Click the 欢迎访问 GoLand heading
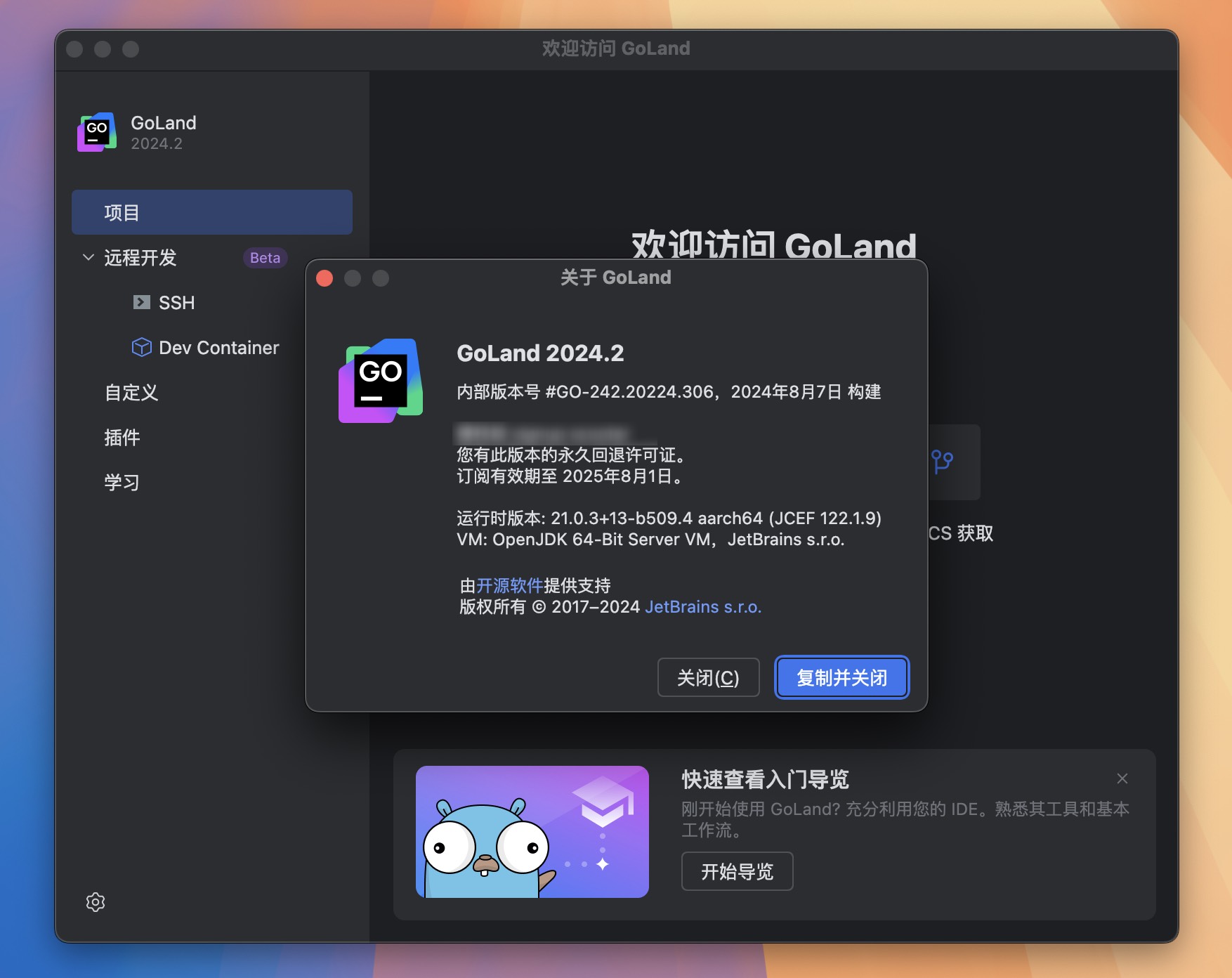The height and width of the screenshot is (978, 1232). pos(774,244)
